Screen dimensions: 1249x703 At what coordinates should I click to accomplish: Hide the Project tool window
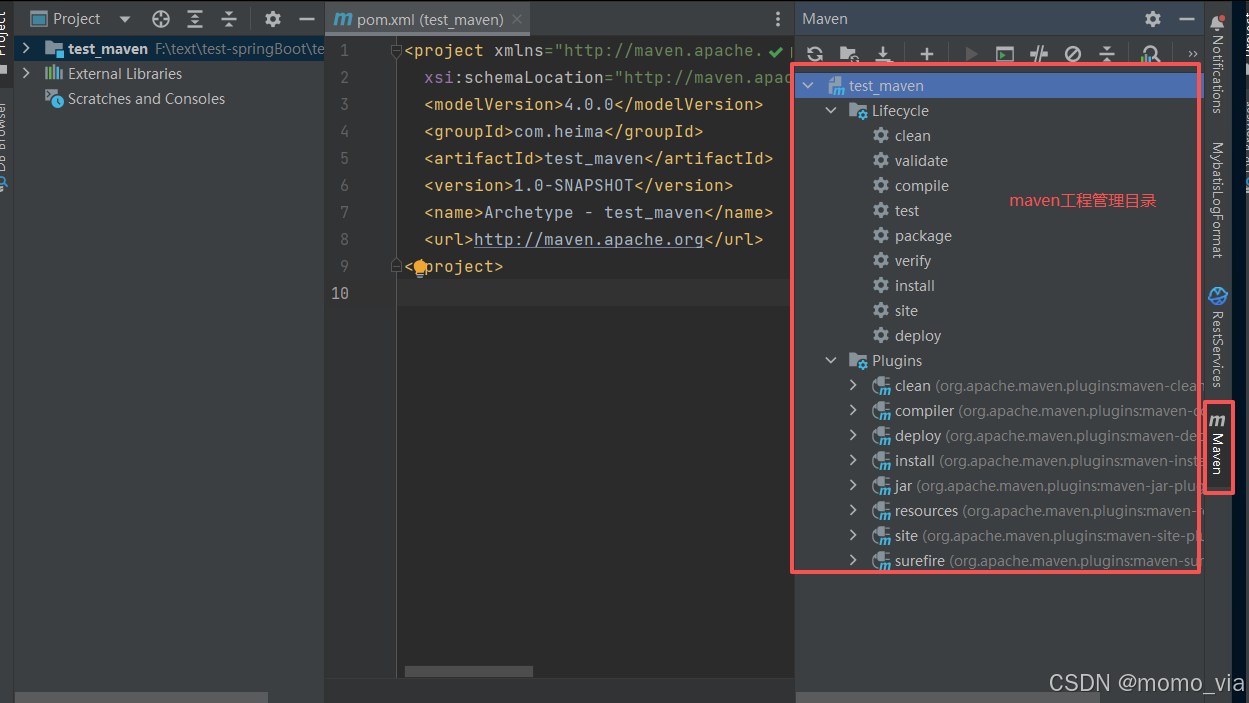point(307,19)
